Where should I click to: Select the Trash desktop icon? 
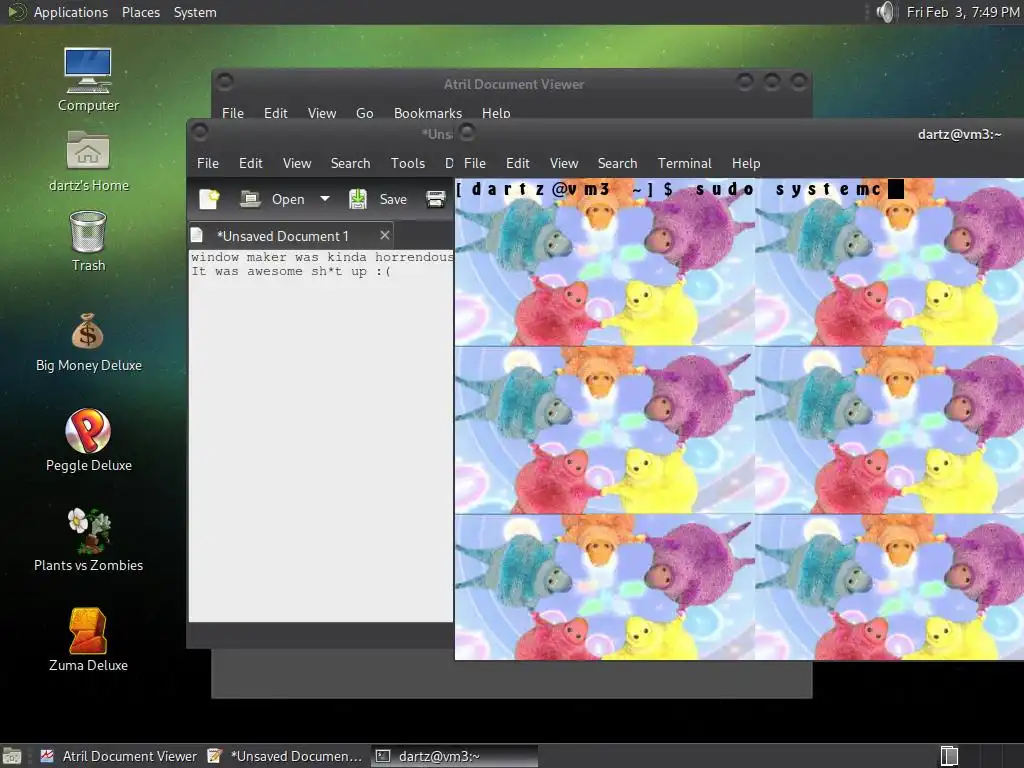[88, 241]
